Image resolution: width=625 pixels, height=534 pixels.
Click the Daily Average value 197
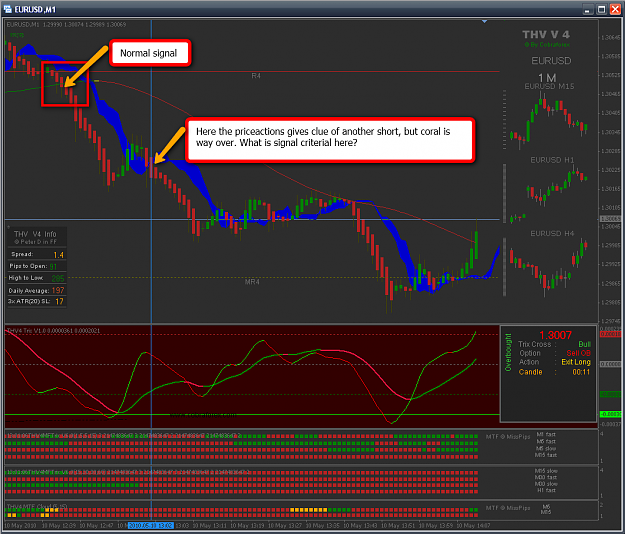pos(58,290)
